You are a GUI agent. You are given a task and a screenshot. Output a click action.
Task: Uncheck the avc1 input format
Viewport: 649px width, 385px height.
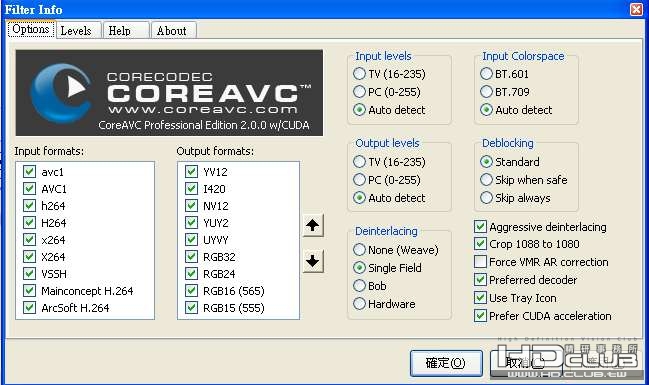(x=29, y=171)
